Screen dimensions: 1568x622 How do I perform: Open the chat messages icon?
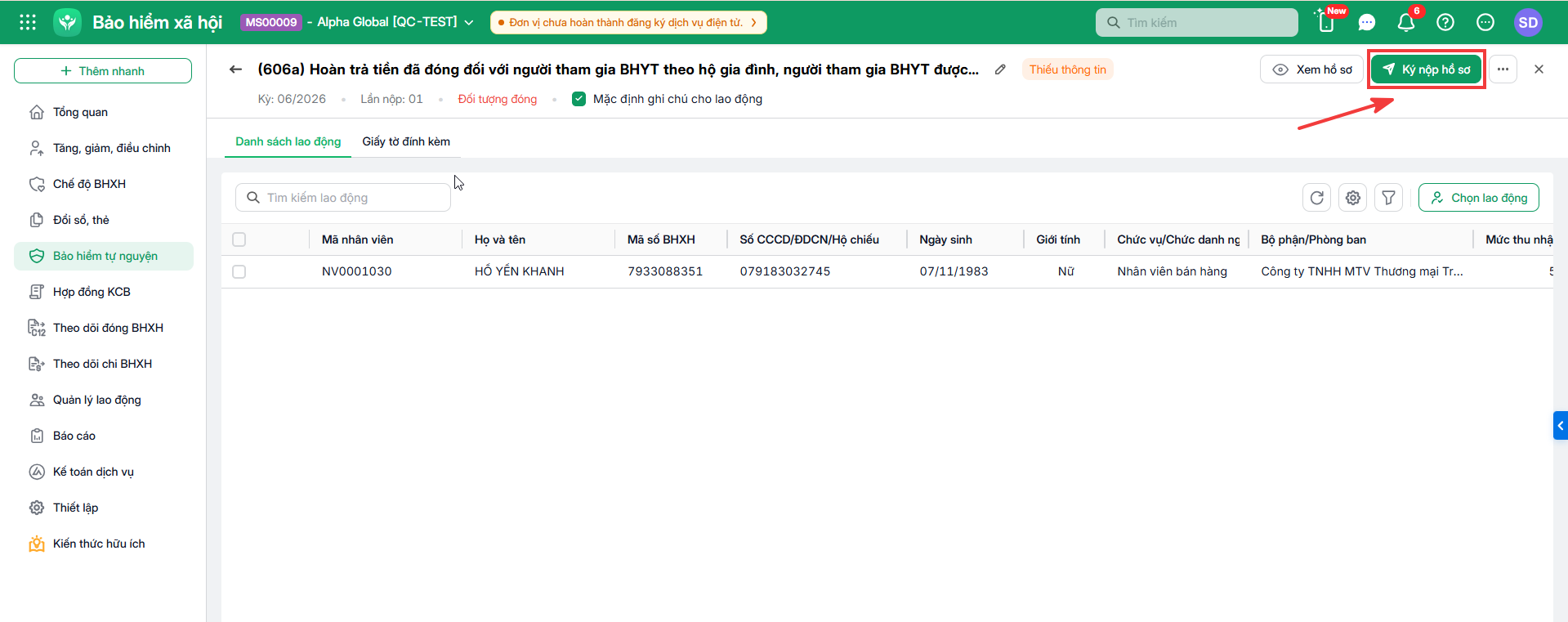[1367, 22]
